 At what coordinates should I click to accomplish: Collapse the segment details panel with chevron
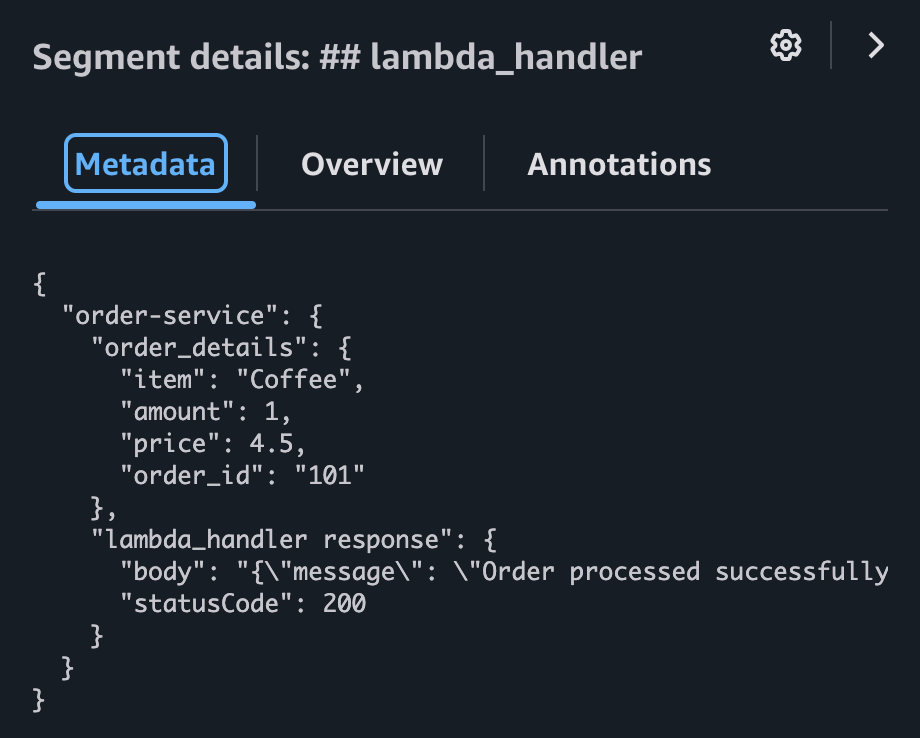(876, 45)
